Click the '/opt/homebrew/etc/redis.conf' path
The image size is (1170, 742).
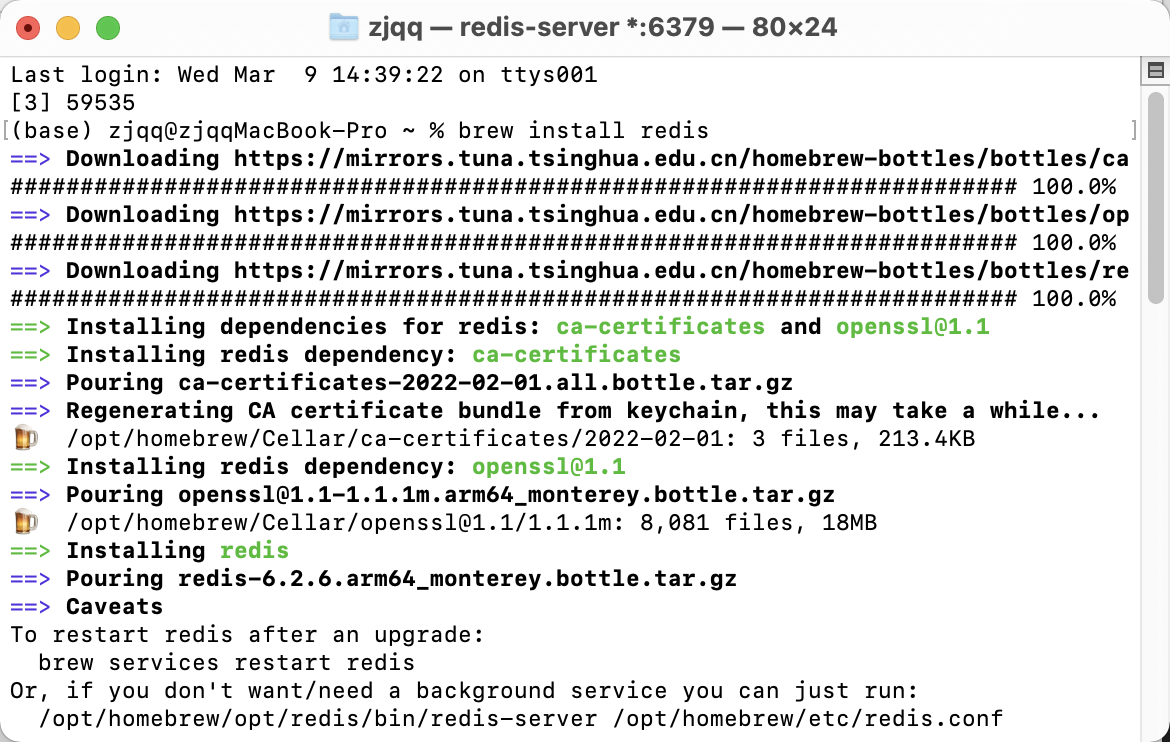point(807,719)
